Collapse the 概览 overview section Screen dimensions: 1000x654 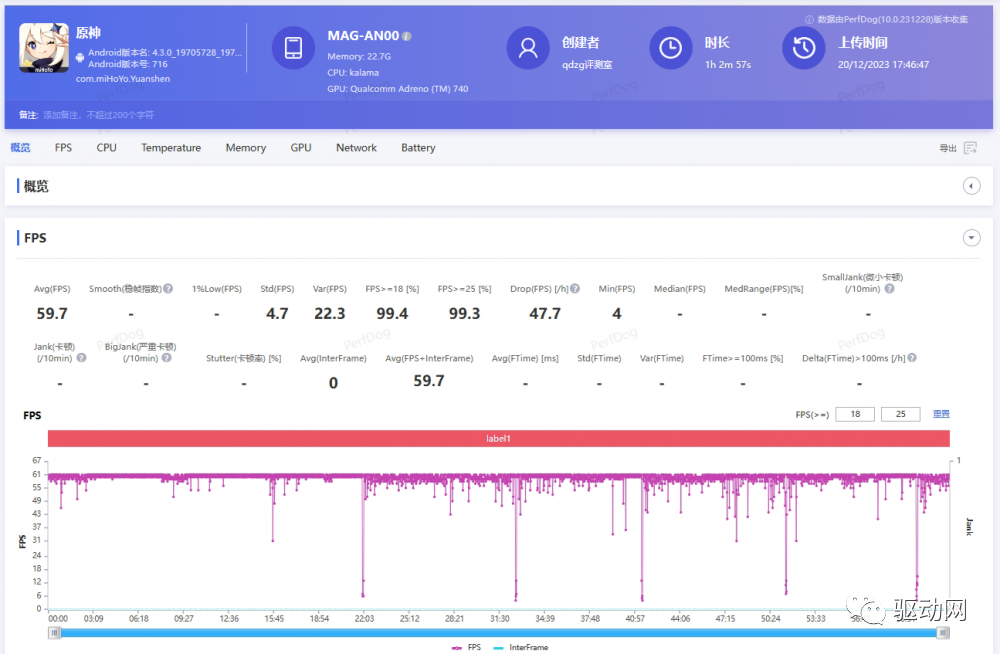(970, 186)
